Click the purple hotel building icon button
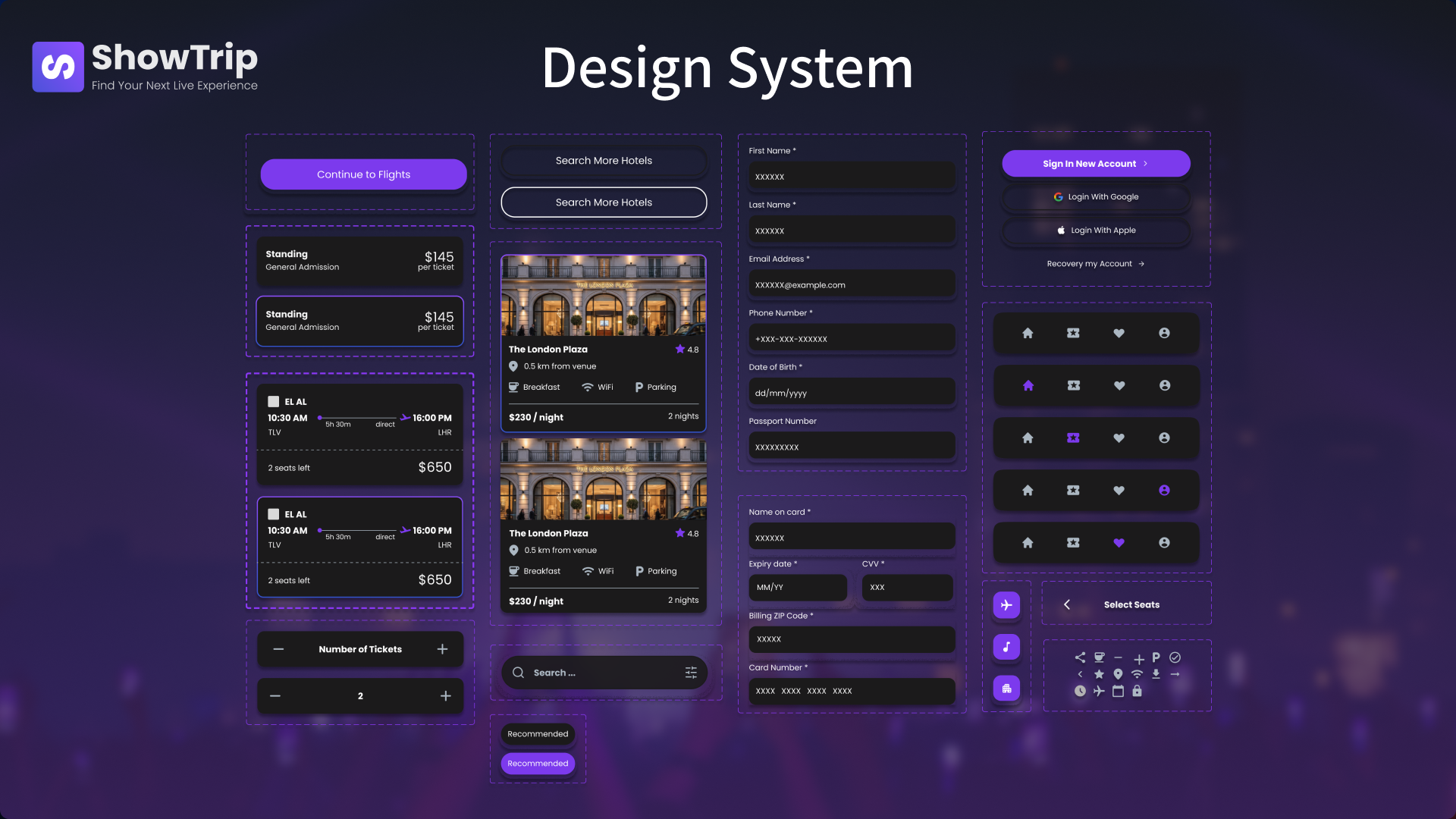 point(1006,689)
